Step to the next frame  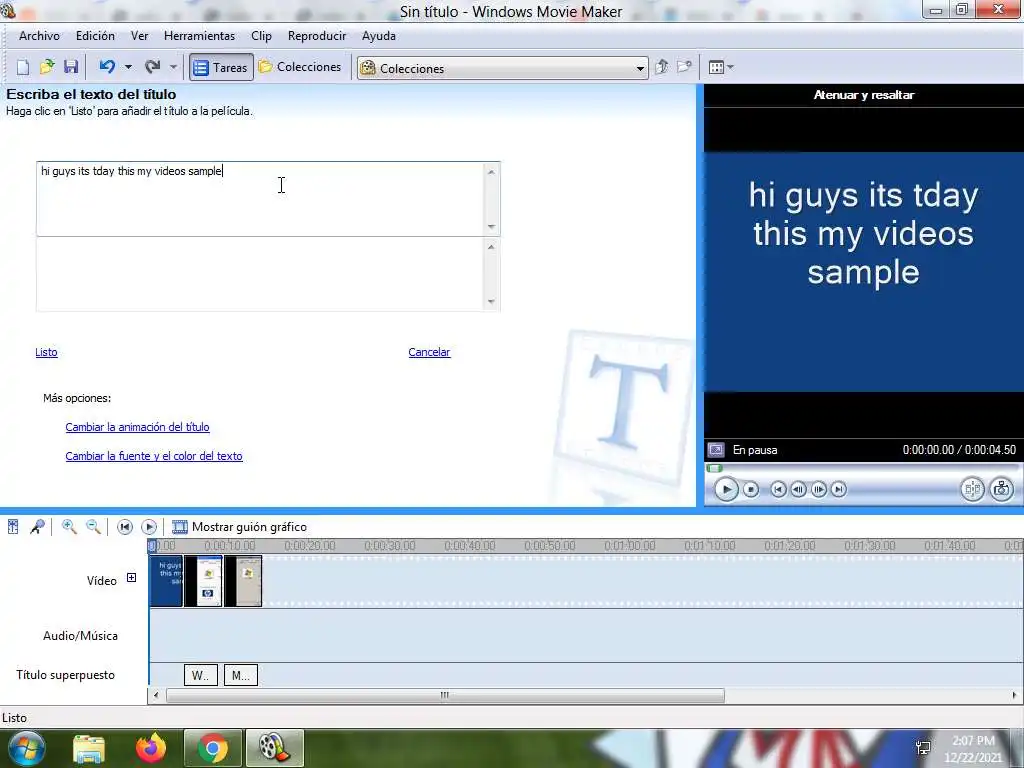[x=818, y=489]
